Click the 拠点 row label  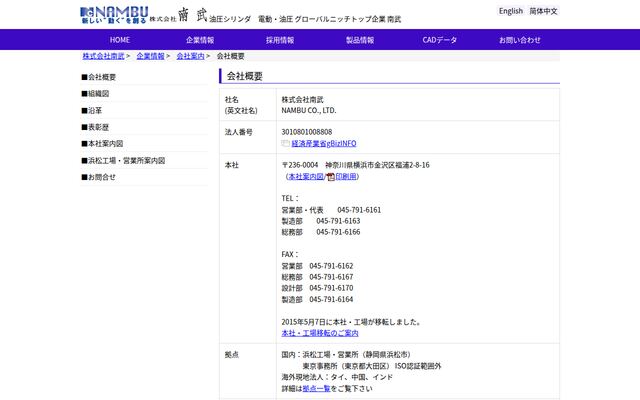pos(231,355)
